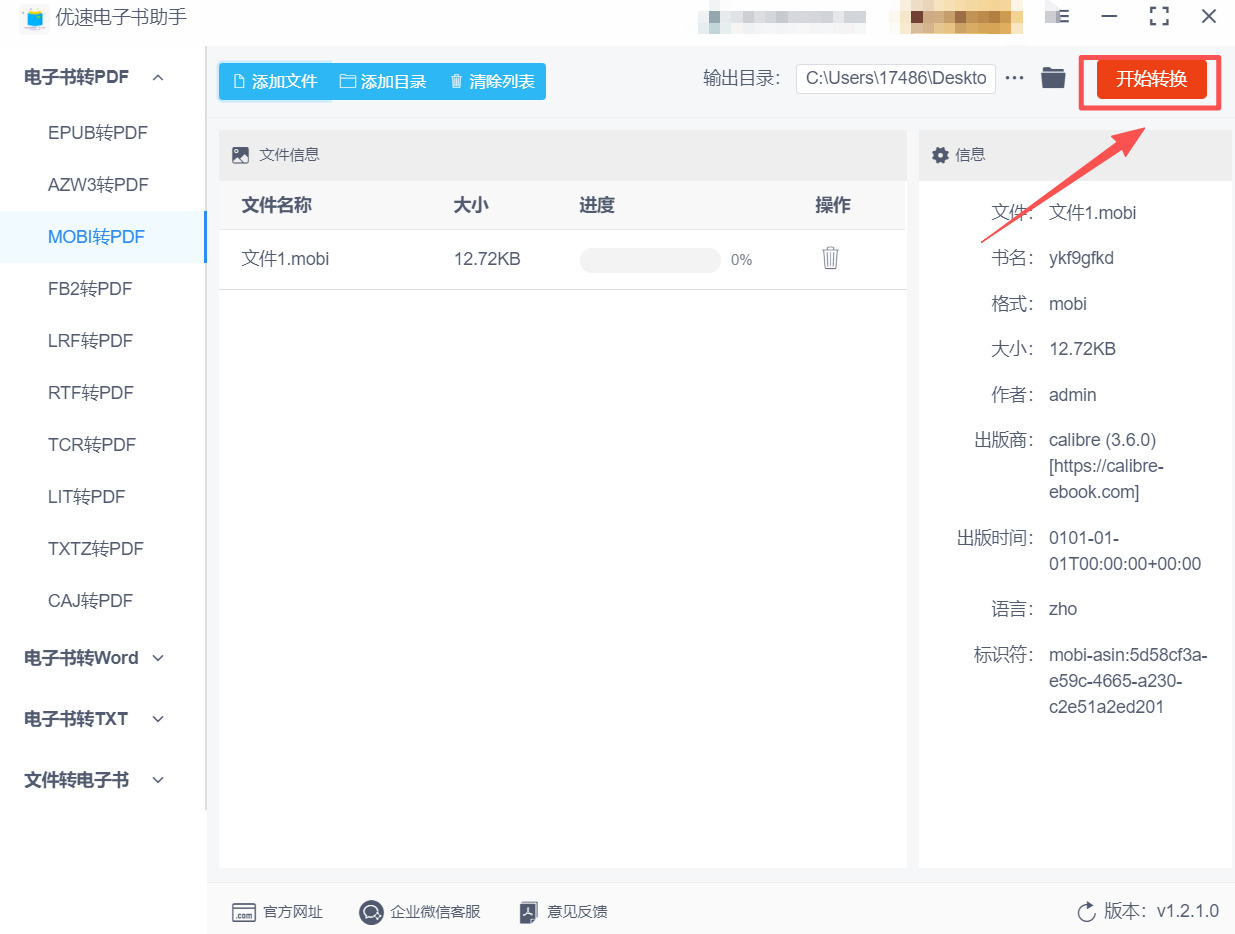The height and width of the screenshot is (934, 1235).
Task: Click the 开始转换 start button
Action: 1151,80
